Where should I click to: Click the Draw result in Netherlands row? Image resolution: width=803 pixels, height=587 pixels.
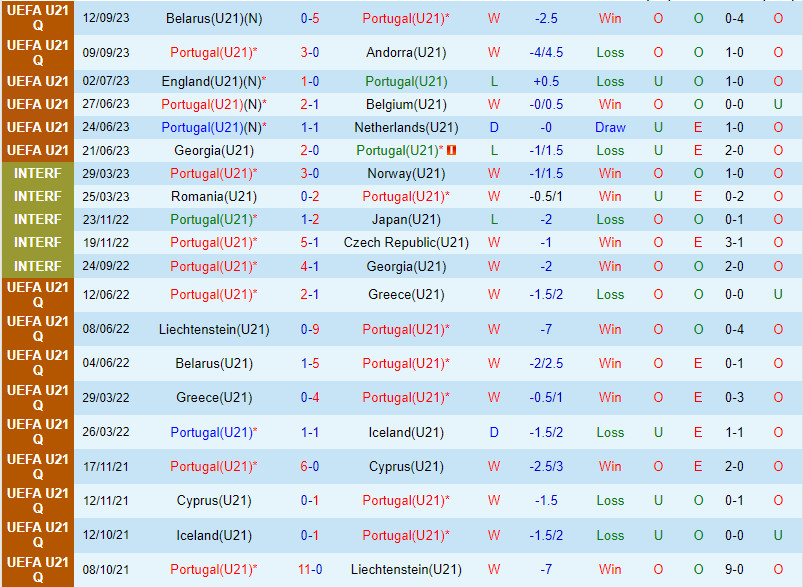(x=610, y=127)
